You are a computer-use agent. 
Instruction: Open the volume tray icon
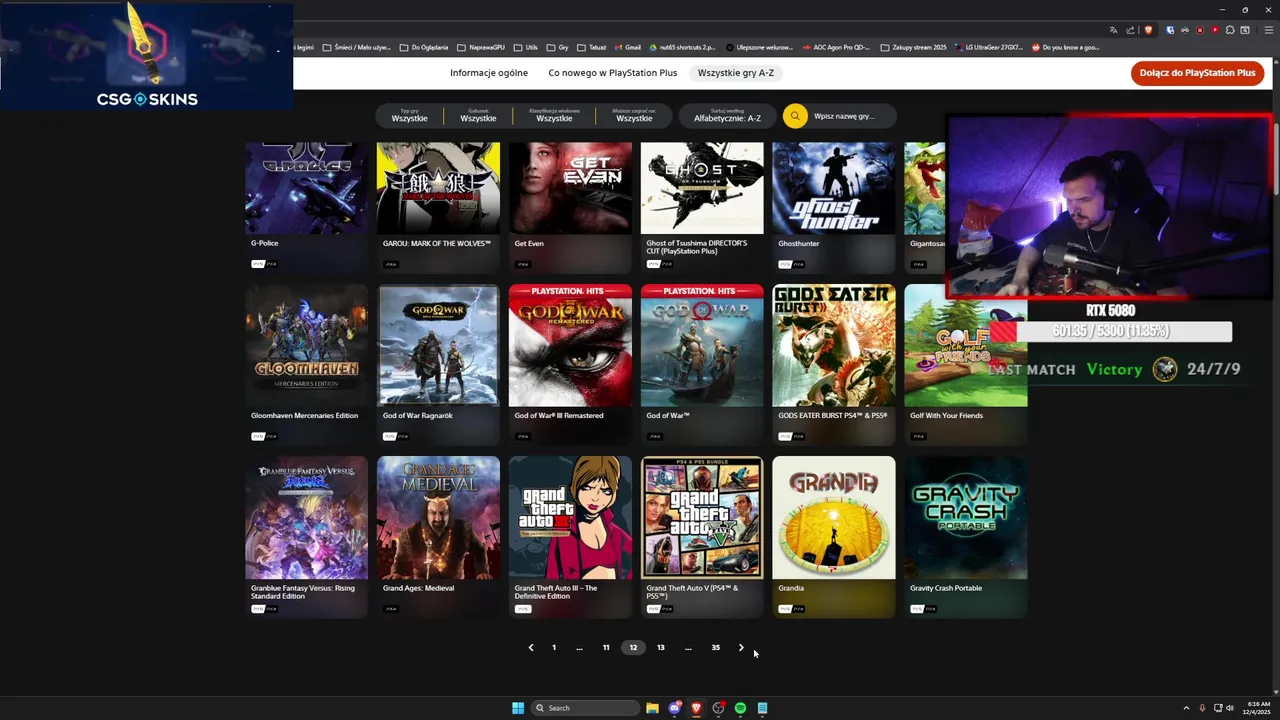[1230, 708]
